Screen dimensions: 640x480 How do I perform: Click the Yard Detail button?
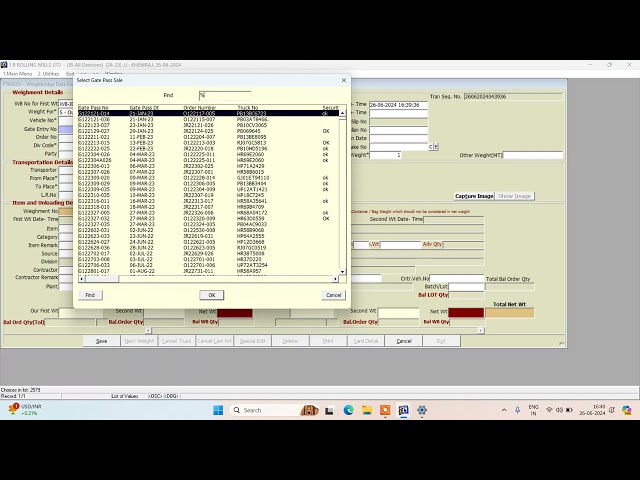pos(366,341)
